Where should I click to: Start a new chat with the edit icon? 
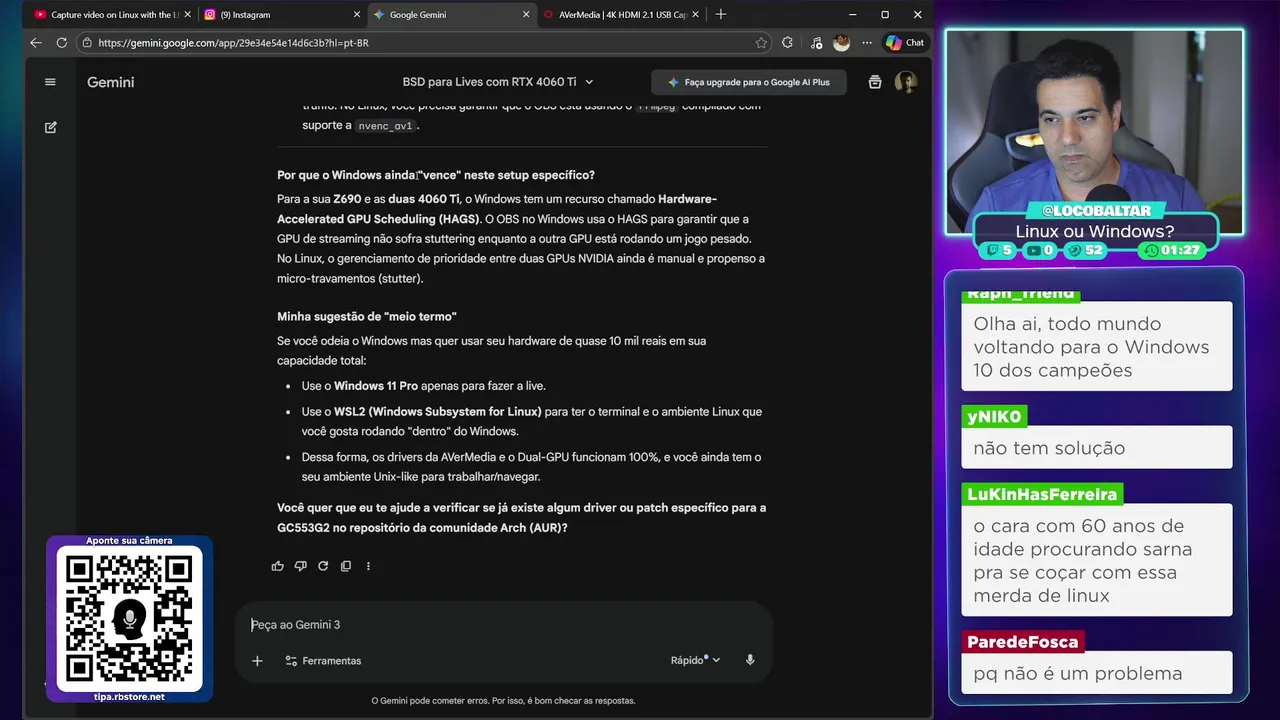click(50, 128)
